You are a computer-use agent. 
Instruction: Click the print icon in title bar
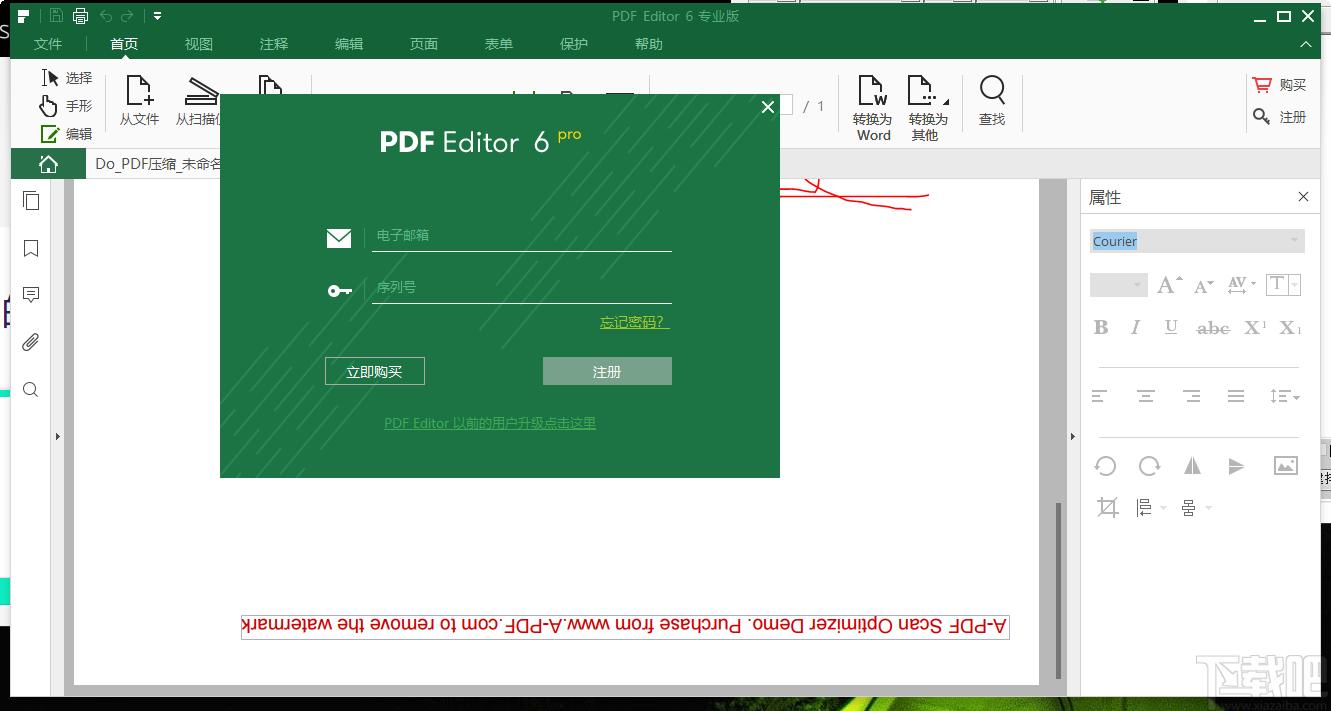[x=80, y=16]
